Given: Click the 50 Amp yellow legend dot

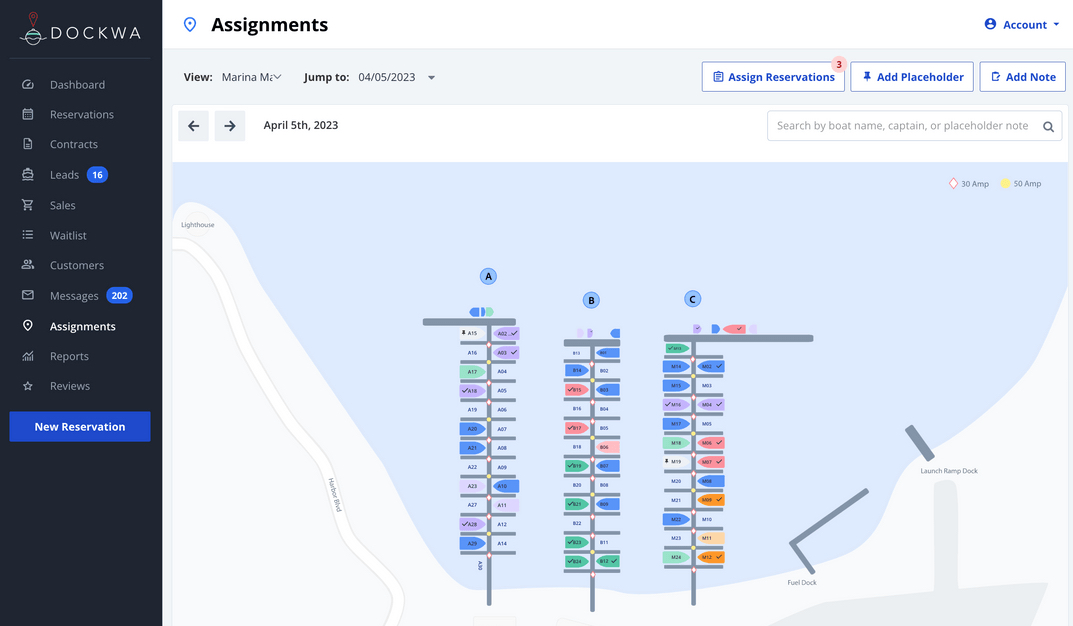Looking at the screenshot, I should (x=1005, y=183).
